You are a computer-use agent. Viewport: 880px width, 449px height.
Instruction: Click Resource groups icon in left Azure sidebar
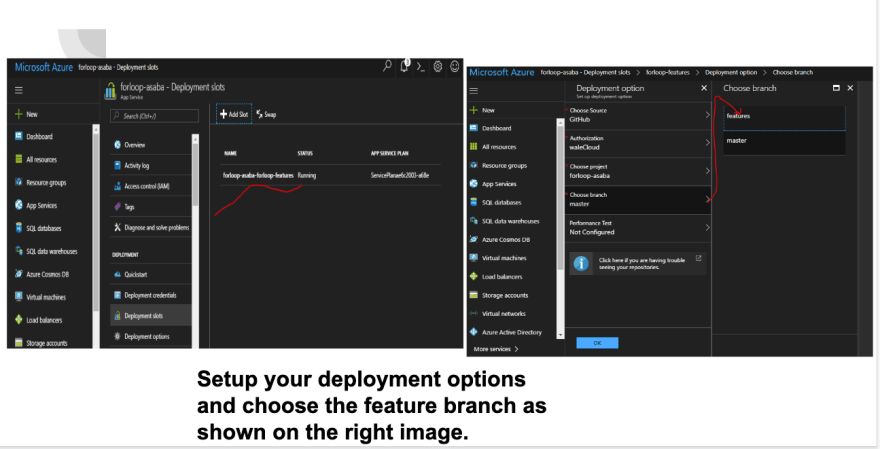point(19,182)
